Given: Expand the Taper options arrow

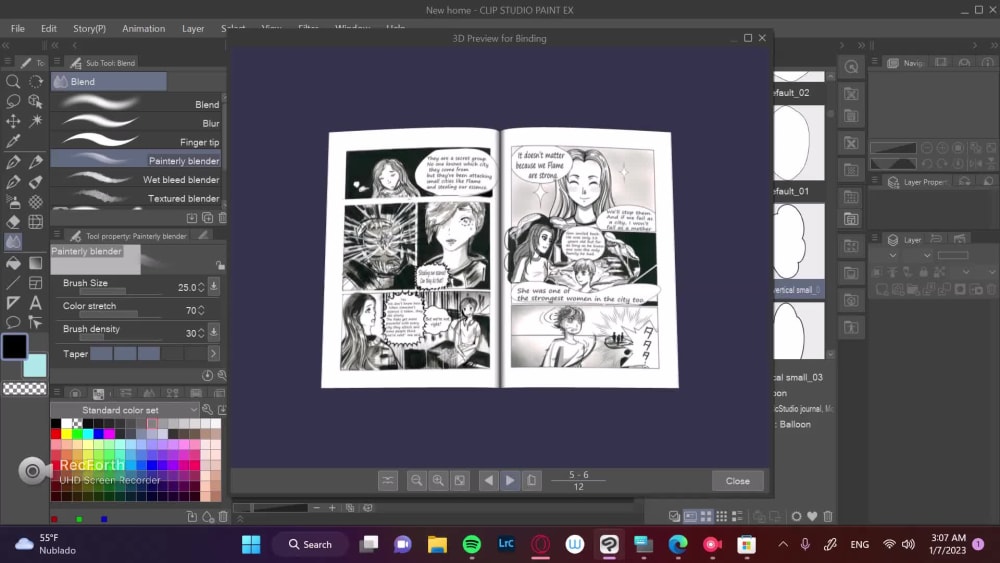Looking at the screenshot, I should (214, 353).
